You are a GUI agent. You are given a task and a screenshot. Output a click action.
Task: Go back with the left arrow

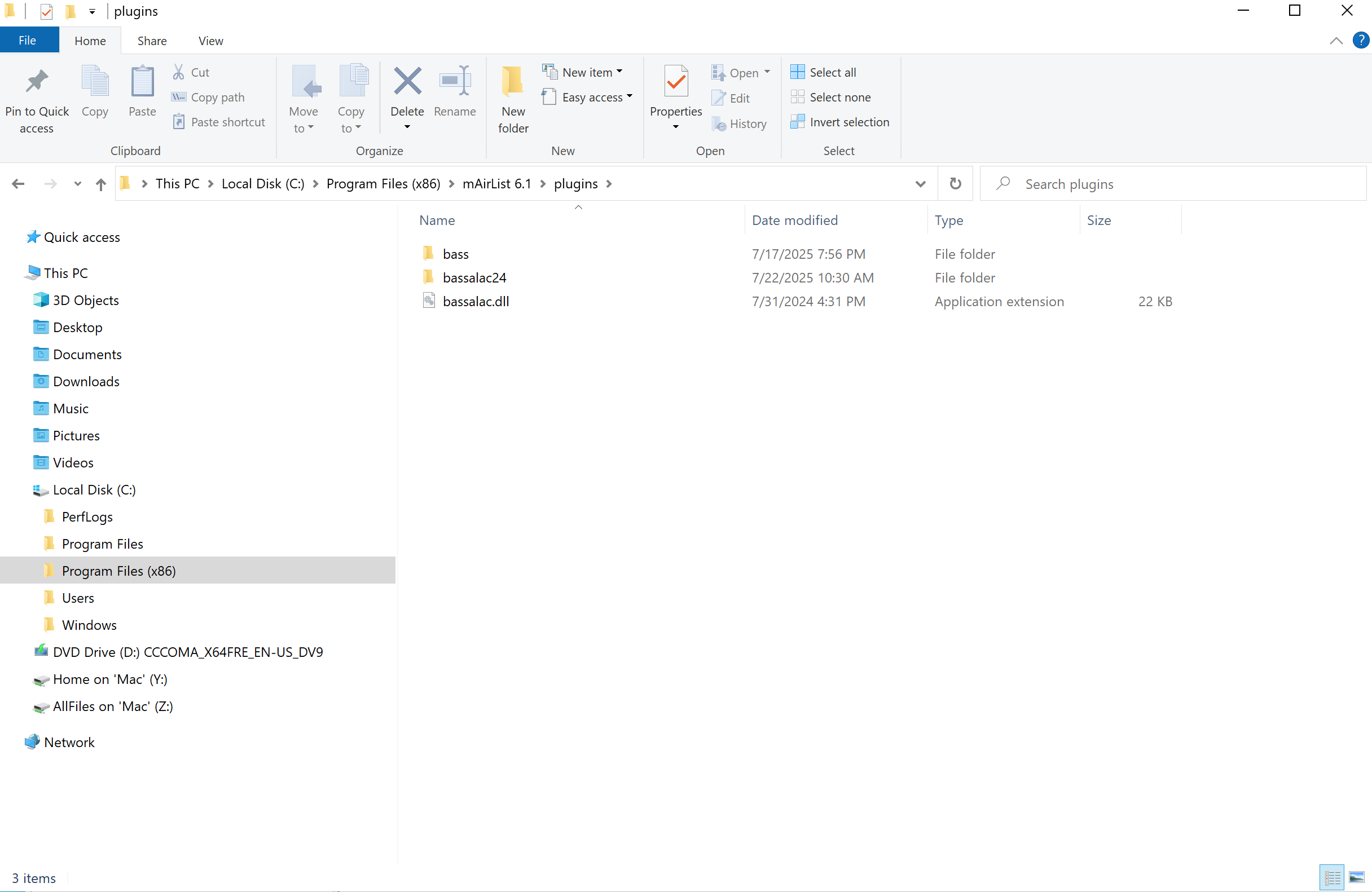point(18,184)
